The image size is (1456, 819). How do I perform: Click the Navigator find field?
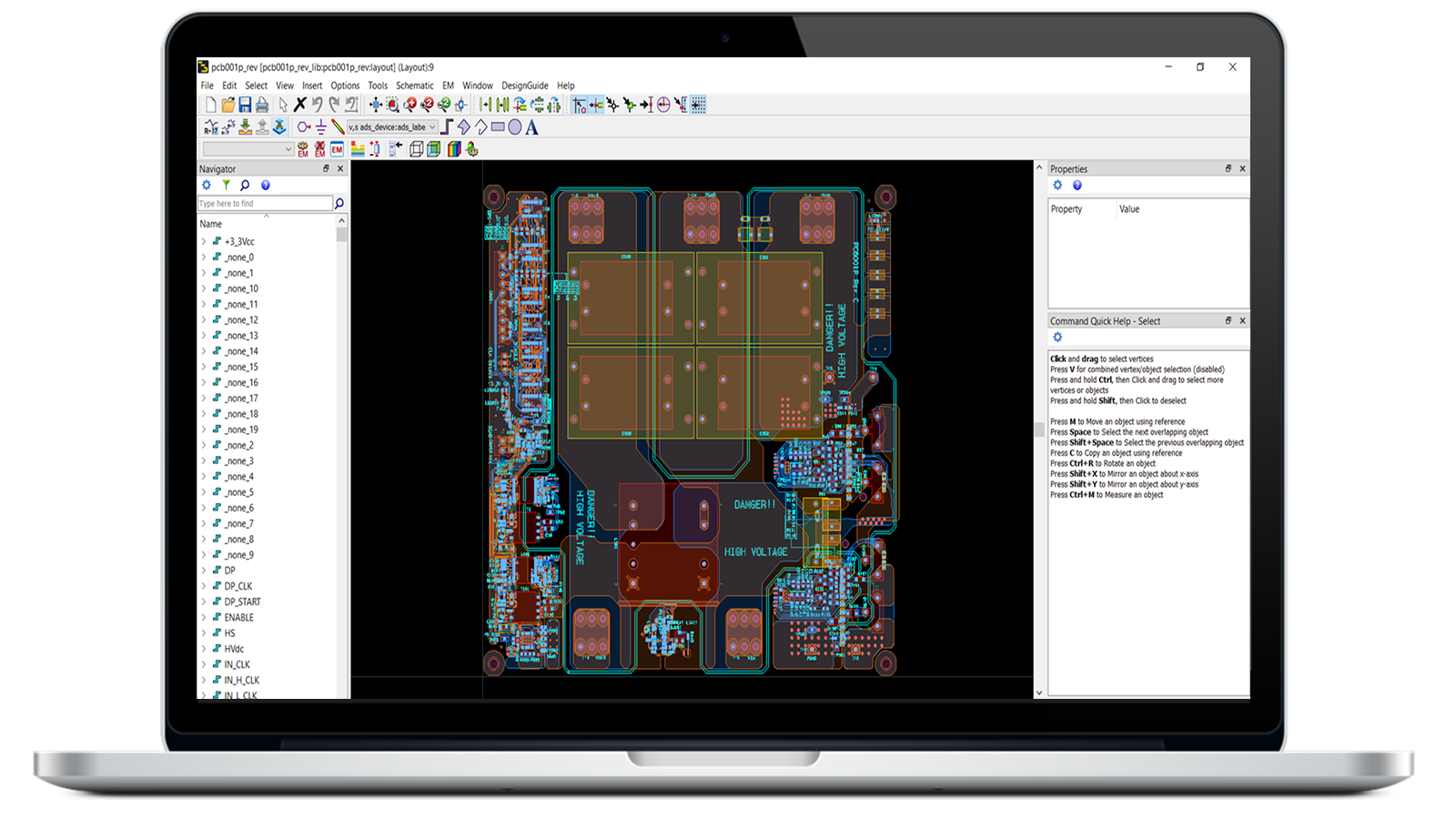coord(265,203)
